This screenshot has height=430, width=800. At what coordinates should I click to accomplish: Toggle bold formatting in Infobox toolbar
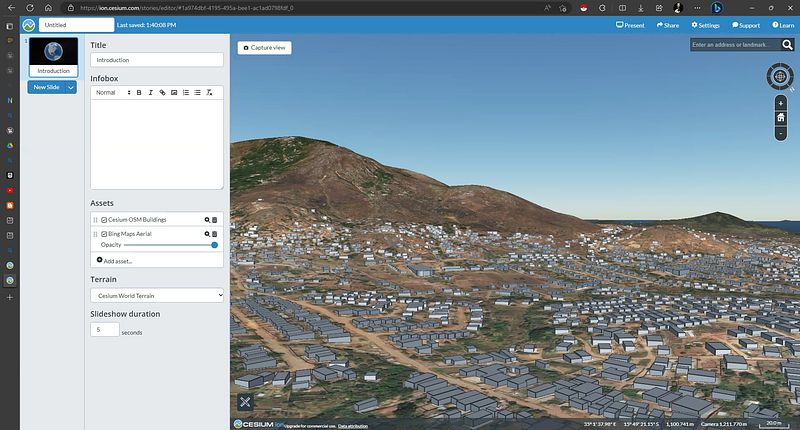click(x=139, y=92)
